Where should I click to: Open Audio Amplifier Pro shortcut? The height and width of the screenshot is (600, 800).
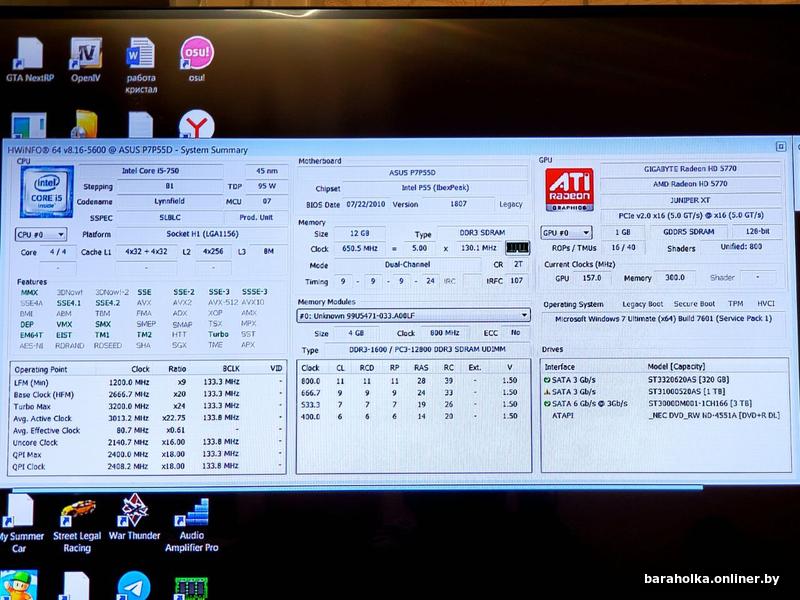tap(190, 512)
